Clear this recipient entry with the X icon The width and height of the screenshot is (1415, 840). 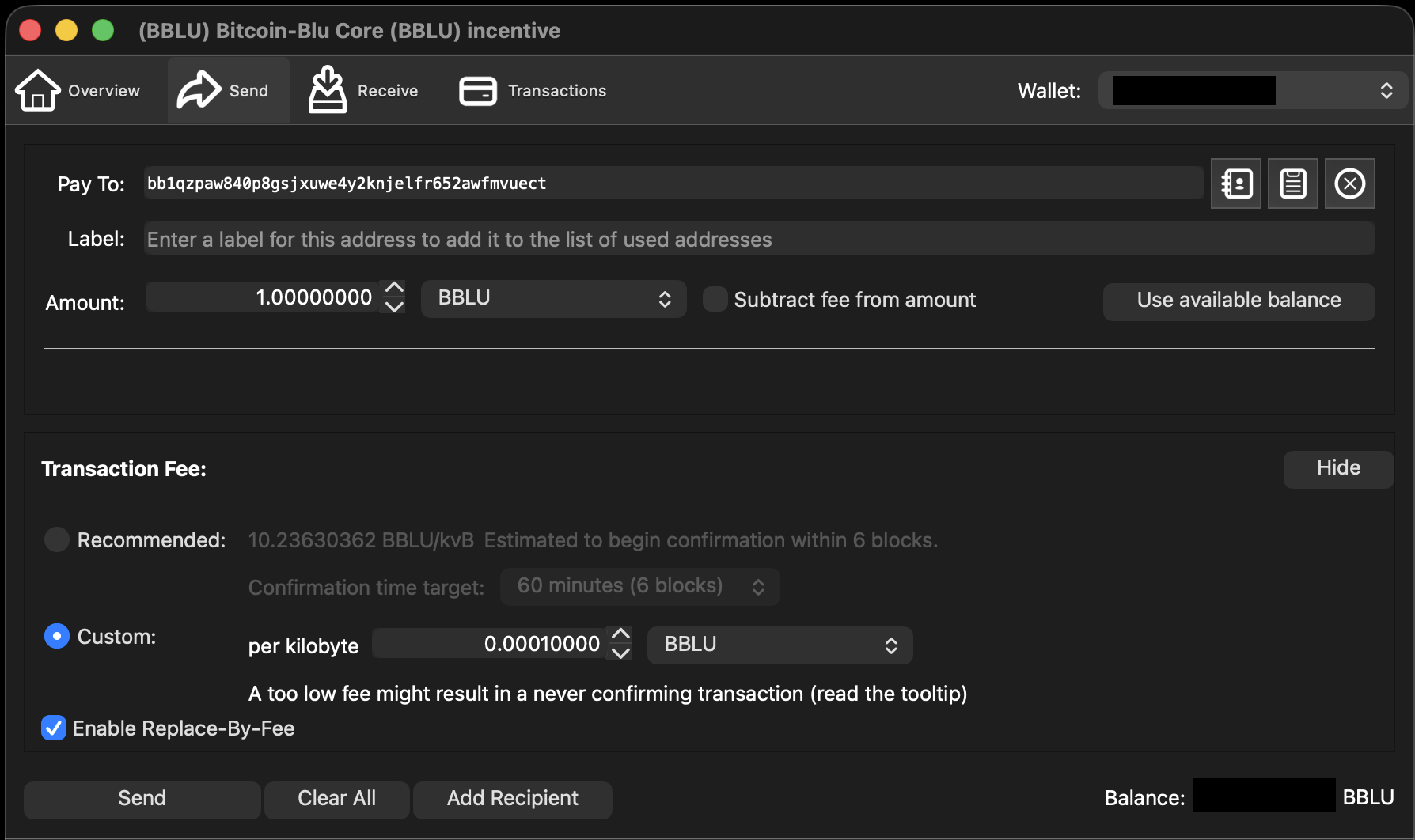[1349, 184]
